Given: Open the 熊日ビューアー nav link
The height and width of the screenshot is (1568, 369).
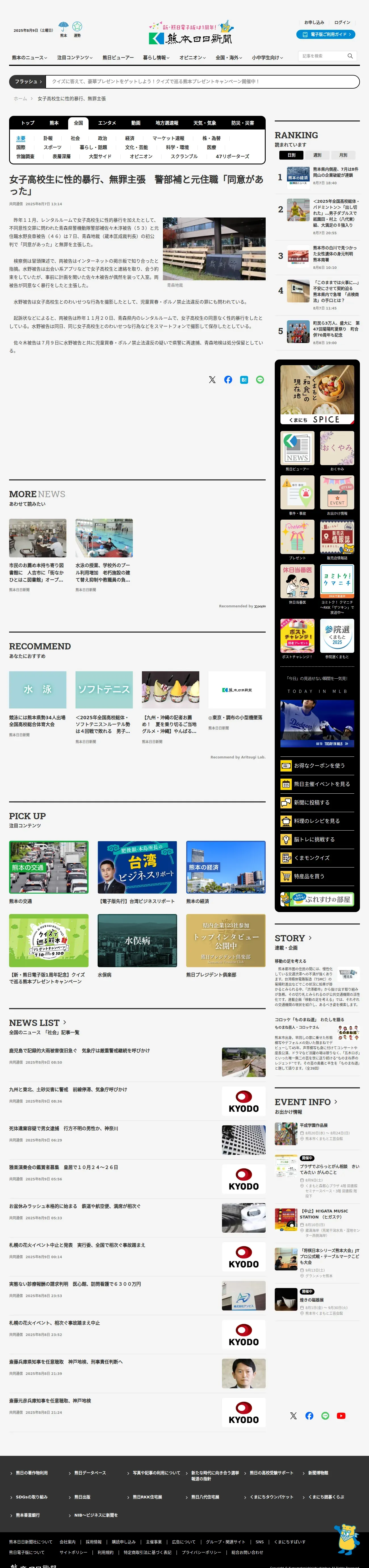Looking at the screenshot, I should 118,57.
